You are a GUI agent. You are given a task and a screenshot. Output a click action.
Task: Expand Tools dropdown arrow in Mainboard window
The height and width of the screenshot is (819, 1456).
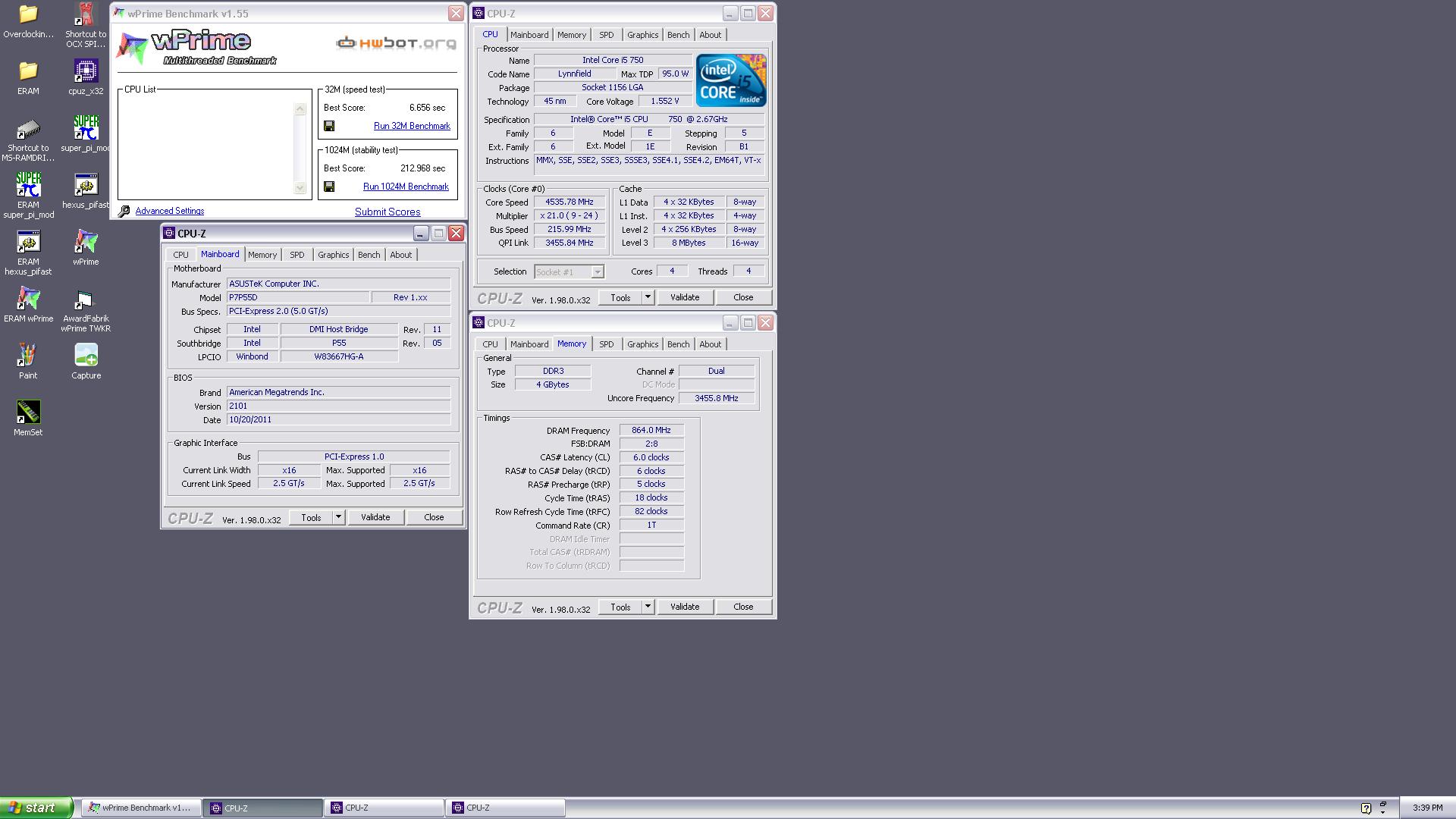(338, 517)
